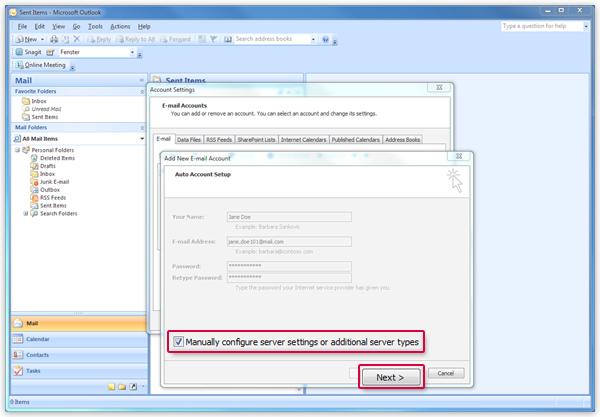This screenshot has width=600, height=417.
Task: Select Inbox under Personal Folders
Action: click(x=43, y=174)
